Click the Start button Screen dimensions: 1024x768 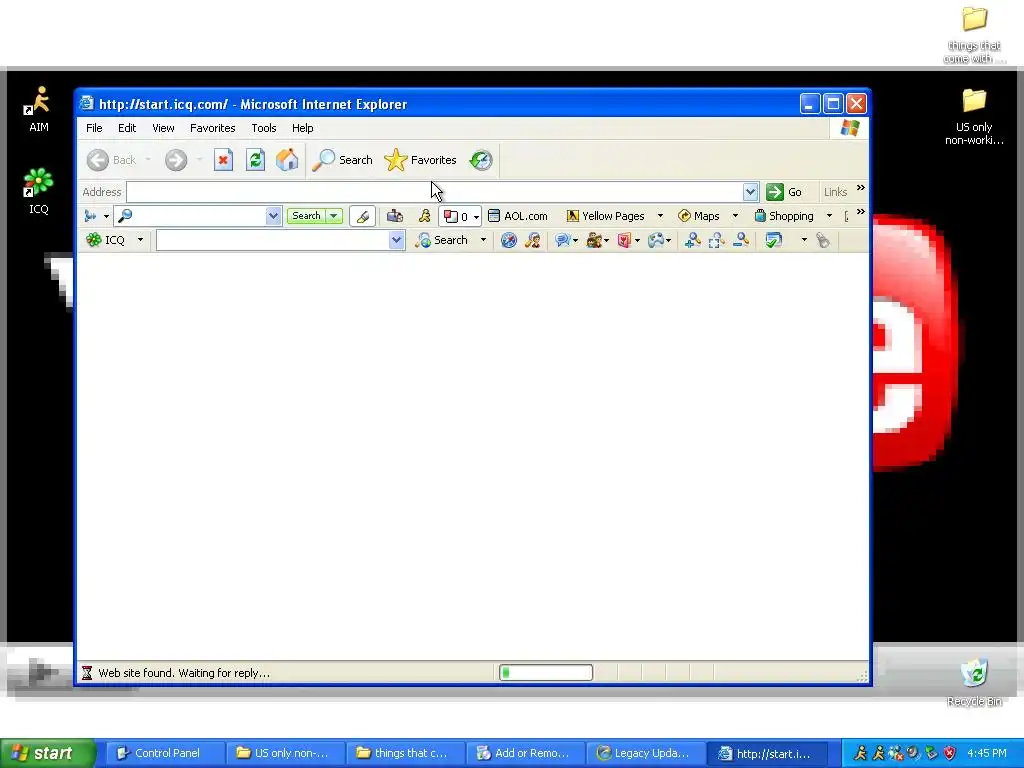coord(47,753)
